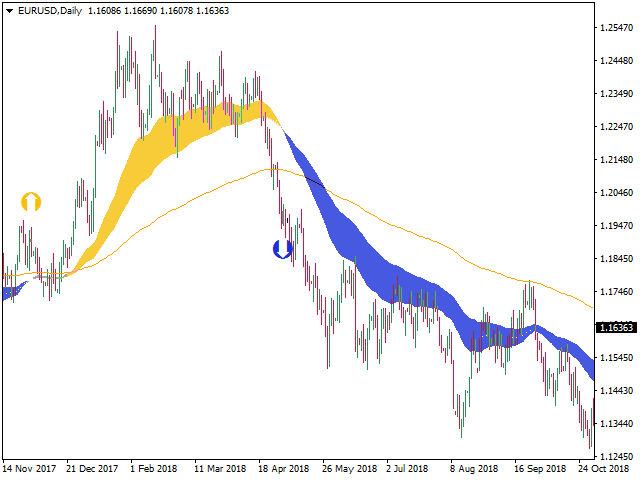Click the small blue ribbon at left edge
The image size is (640, 480).
pyautogui.click(x=13, y=291)
